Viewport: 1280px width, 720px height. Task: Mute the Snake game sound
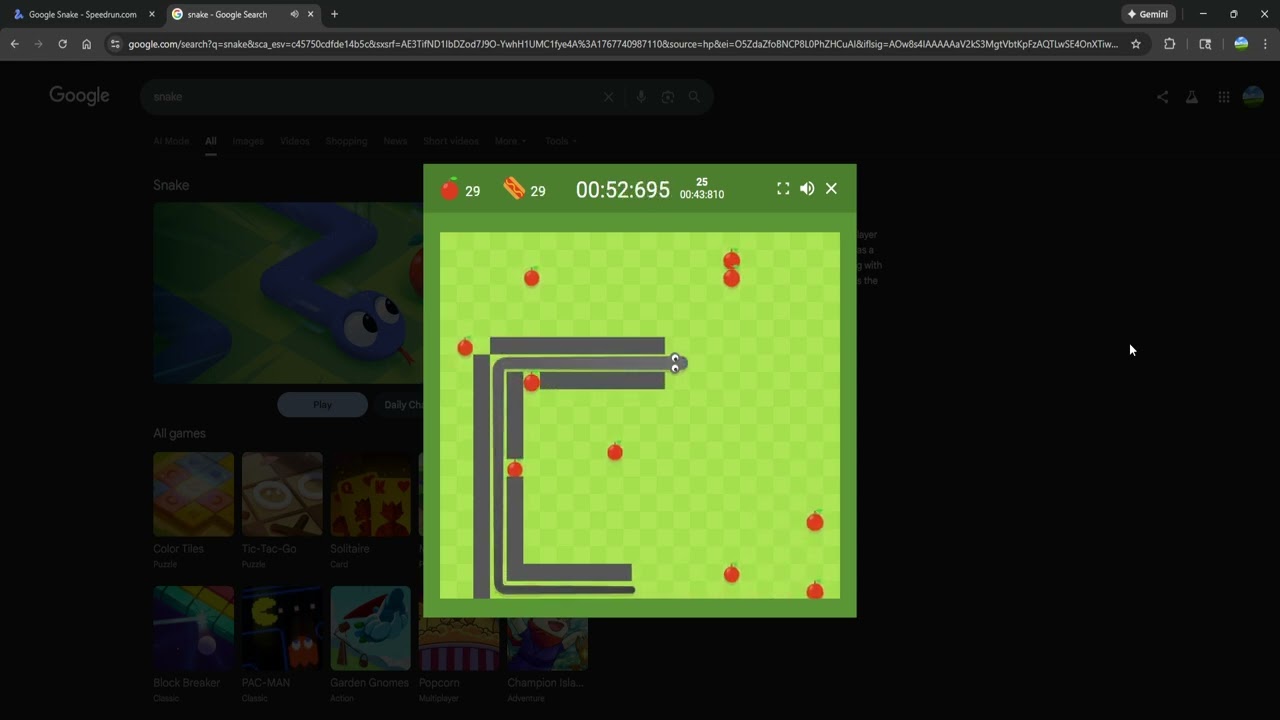(x=807, y=188)
